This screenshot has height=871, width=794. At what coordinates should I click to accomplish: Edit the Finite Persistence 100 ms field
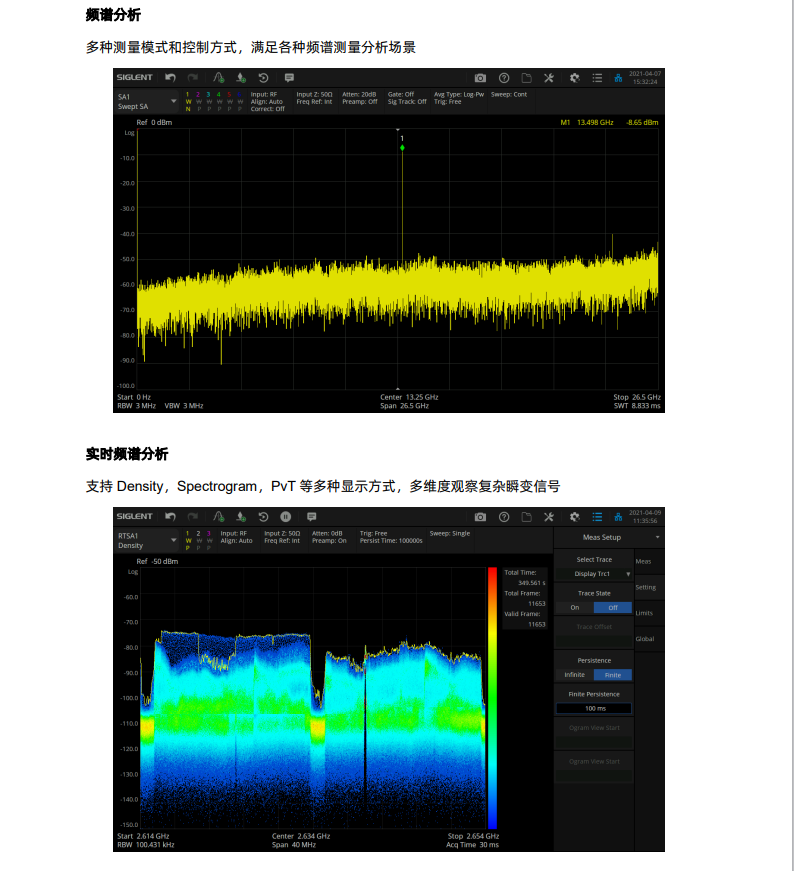coord(594,708)
